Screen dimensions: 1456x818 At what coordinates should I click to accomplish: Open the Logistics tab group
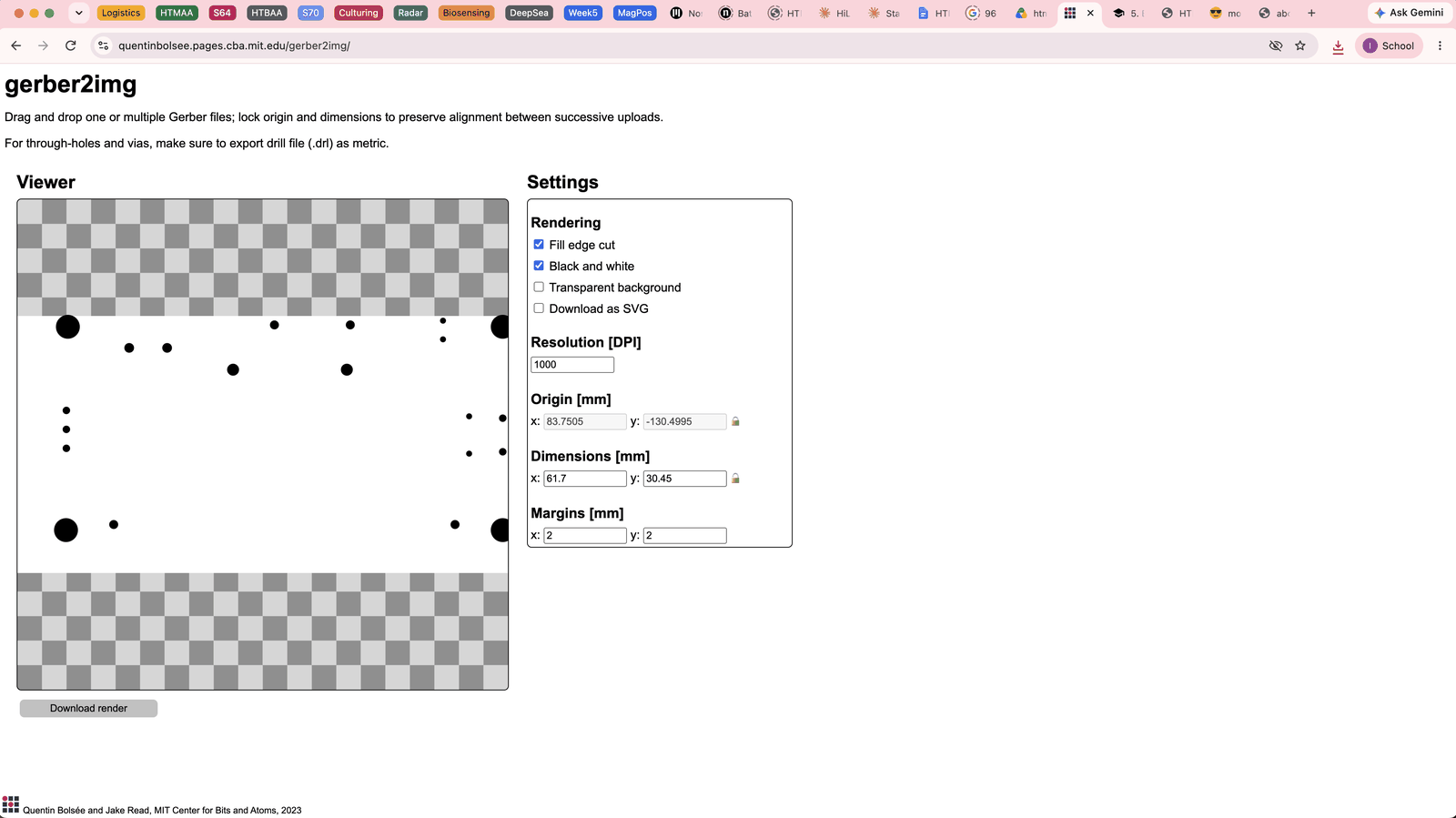[121, 13]
